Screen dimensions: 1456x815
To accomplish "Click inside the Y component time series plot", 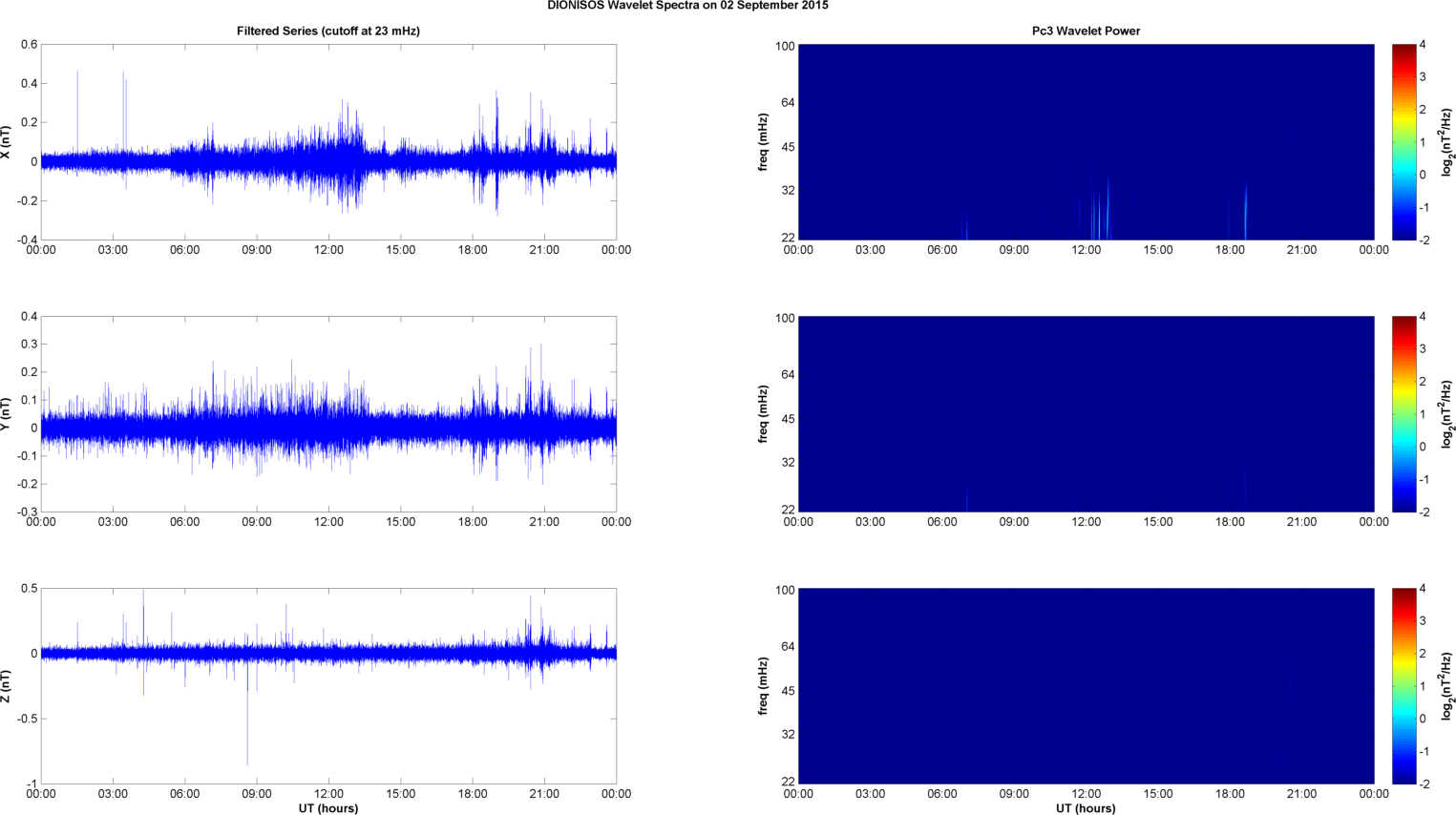I will tap(328, 414).
